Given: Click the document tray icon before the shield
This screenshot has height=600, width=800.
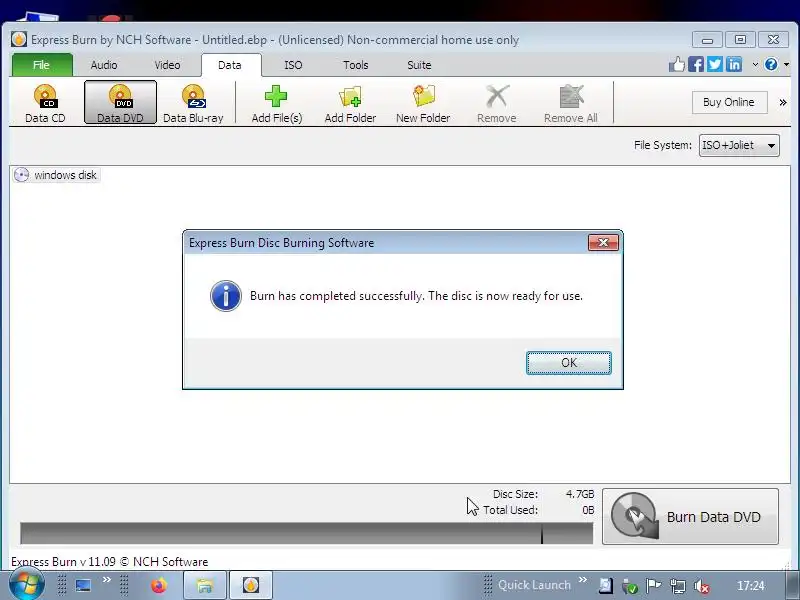Looking at the screenshot, I should point(606,586).
